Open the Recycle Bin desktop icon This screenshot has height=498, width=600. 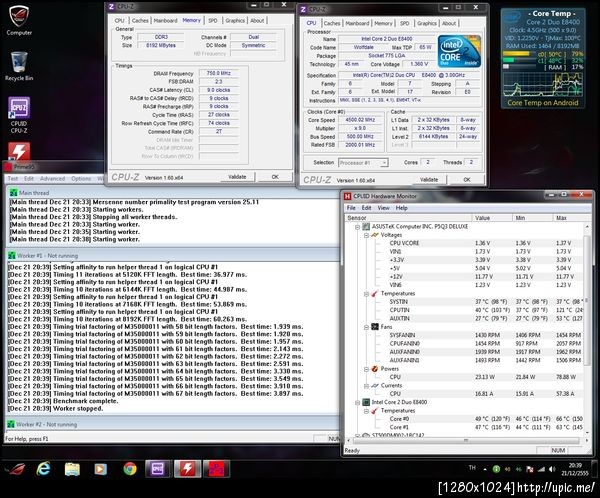click(x=19, y=66)
